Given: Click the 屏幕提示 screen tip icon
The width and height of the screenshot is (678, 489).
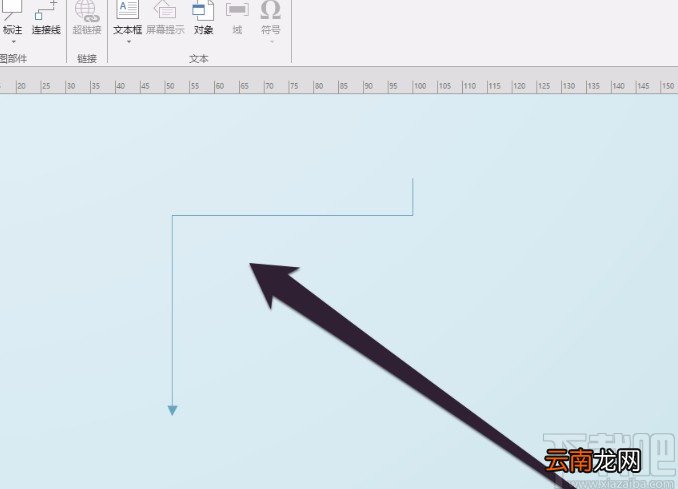Looking at the screenshot, I should click(x=165, y=18).
